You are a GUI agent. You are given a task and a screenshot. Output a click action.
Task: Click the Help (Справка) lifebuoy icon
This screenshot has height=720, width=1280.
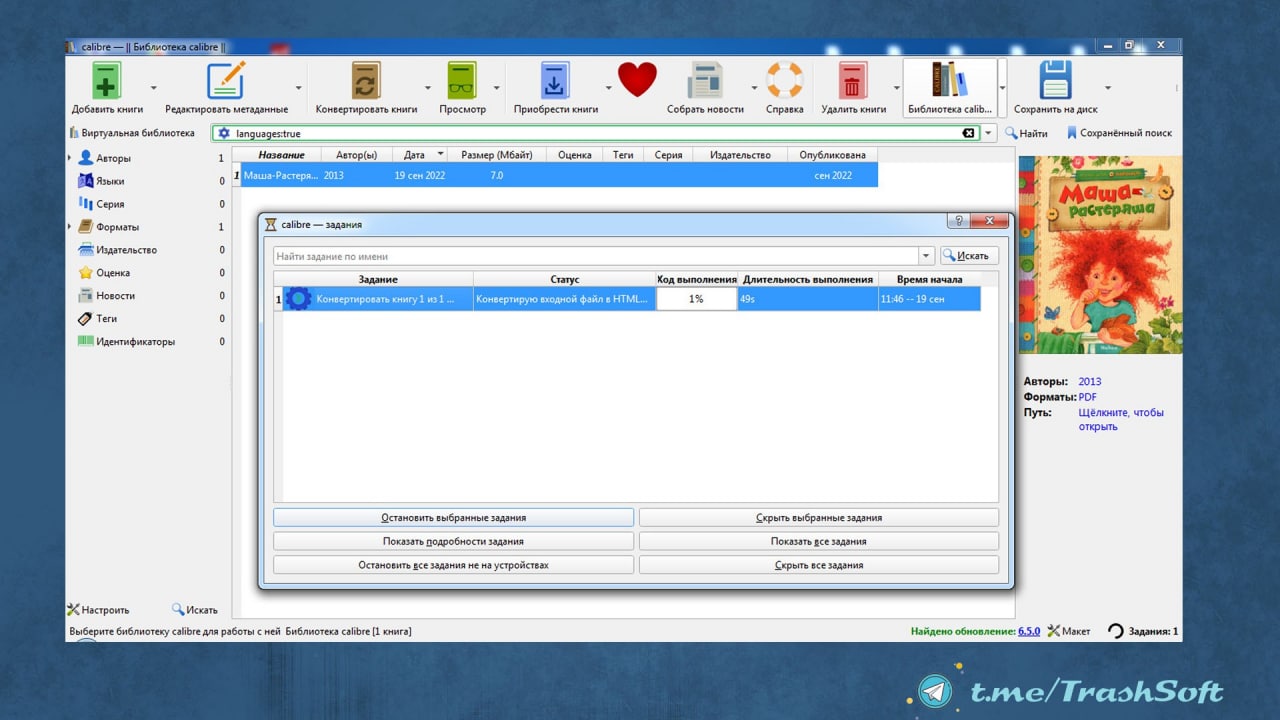point(785,80)
